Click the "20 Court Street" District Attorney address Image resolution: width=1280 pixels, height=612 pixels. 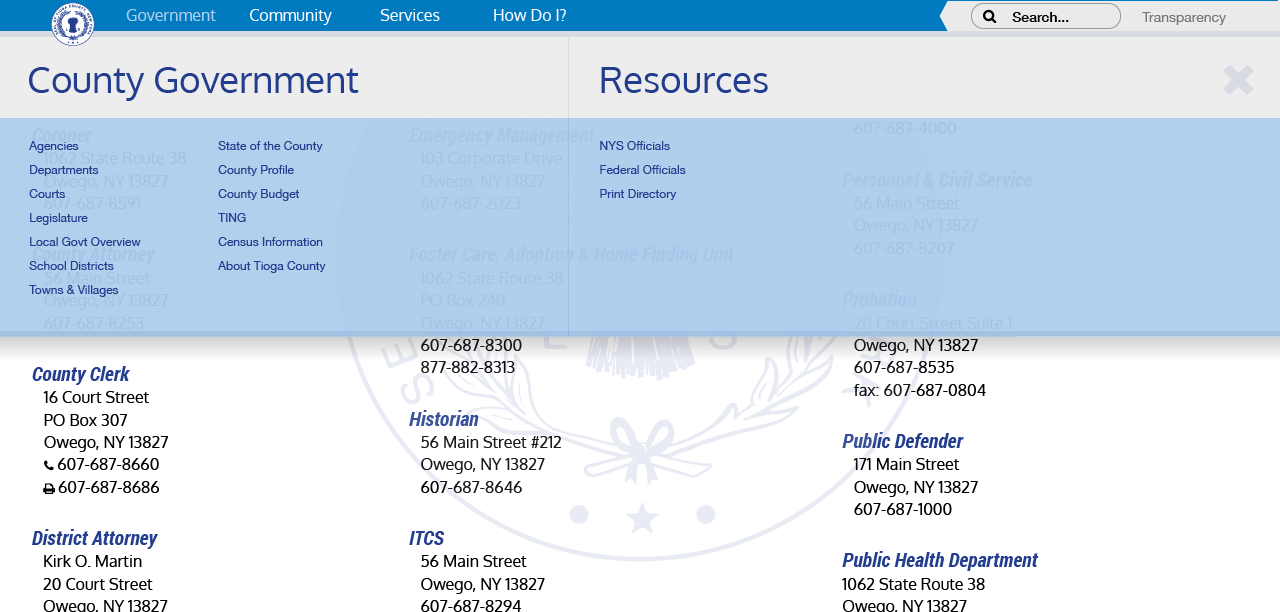(x=98, y=585)
